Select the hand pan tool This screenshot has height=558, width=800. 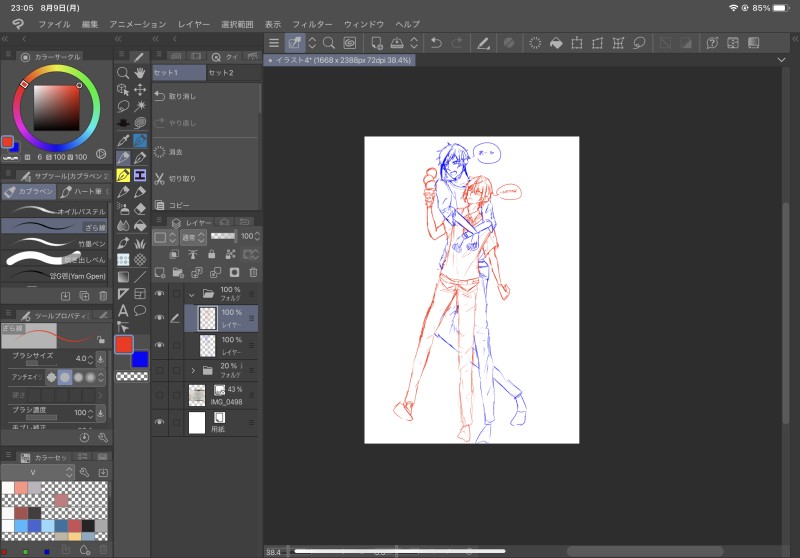(140, 72)
